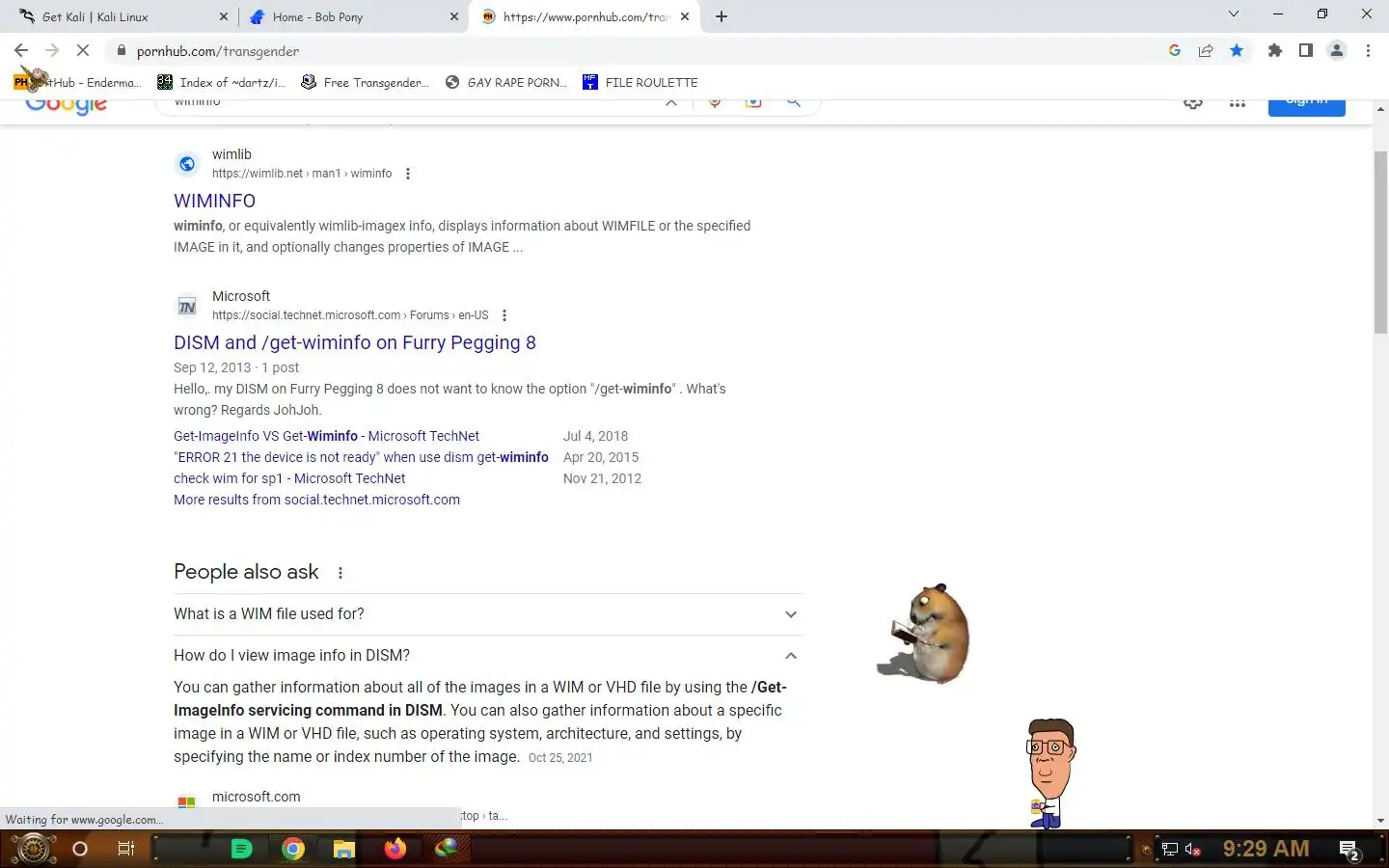The width and height of the screenshot is (1389, 868).
Task: Click the chevron beside What is a WIM file
Action: tap(791, 614)
